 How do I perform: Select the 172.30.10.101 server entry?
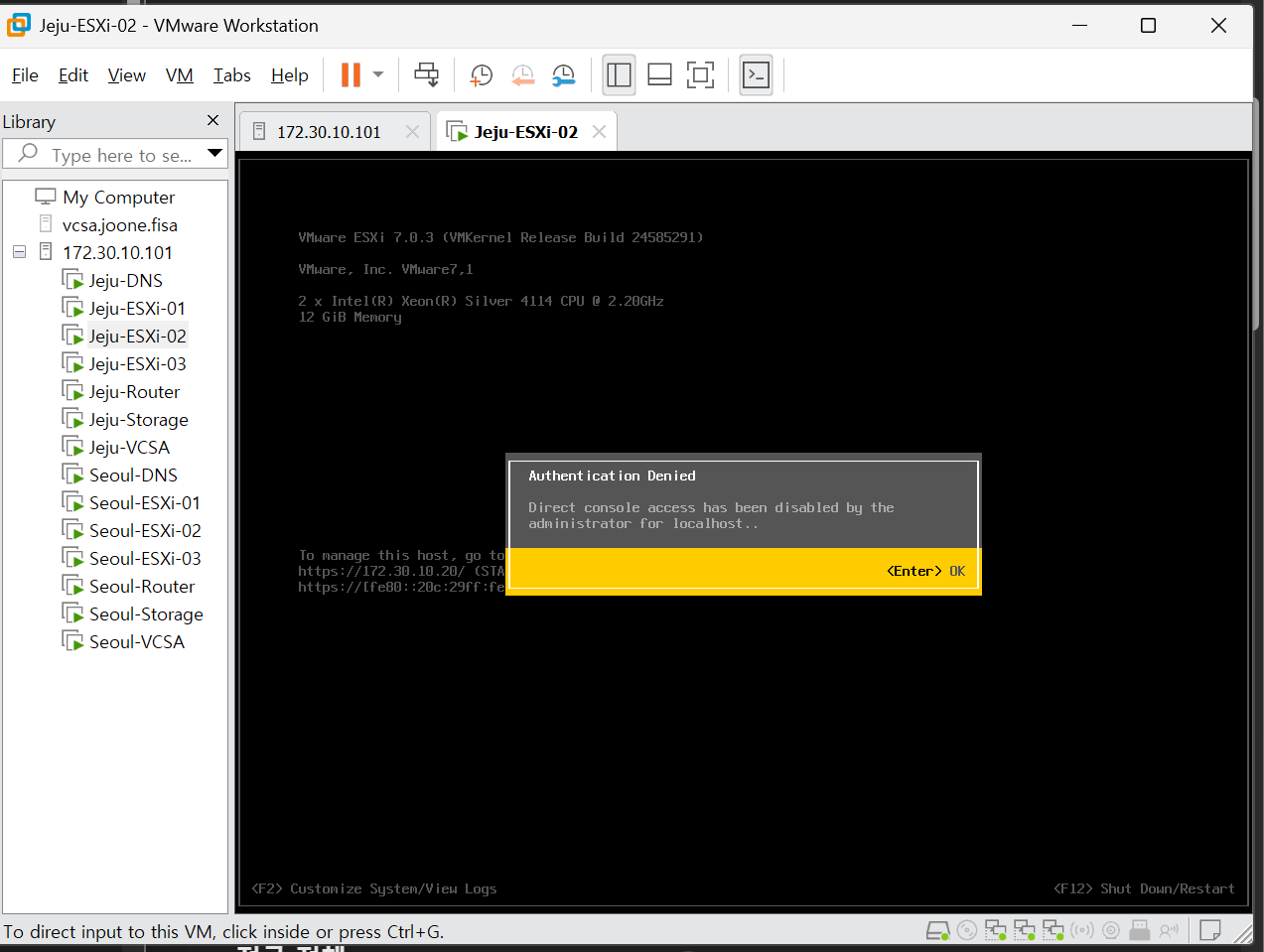[117, 253]
